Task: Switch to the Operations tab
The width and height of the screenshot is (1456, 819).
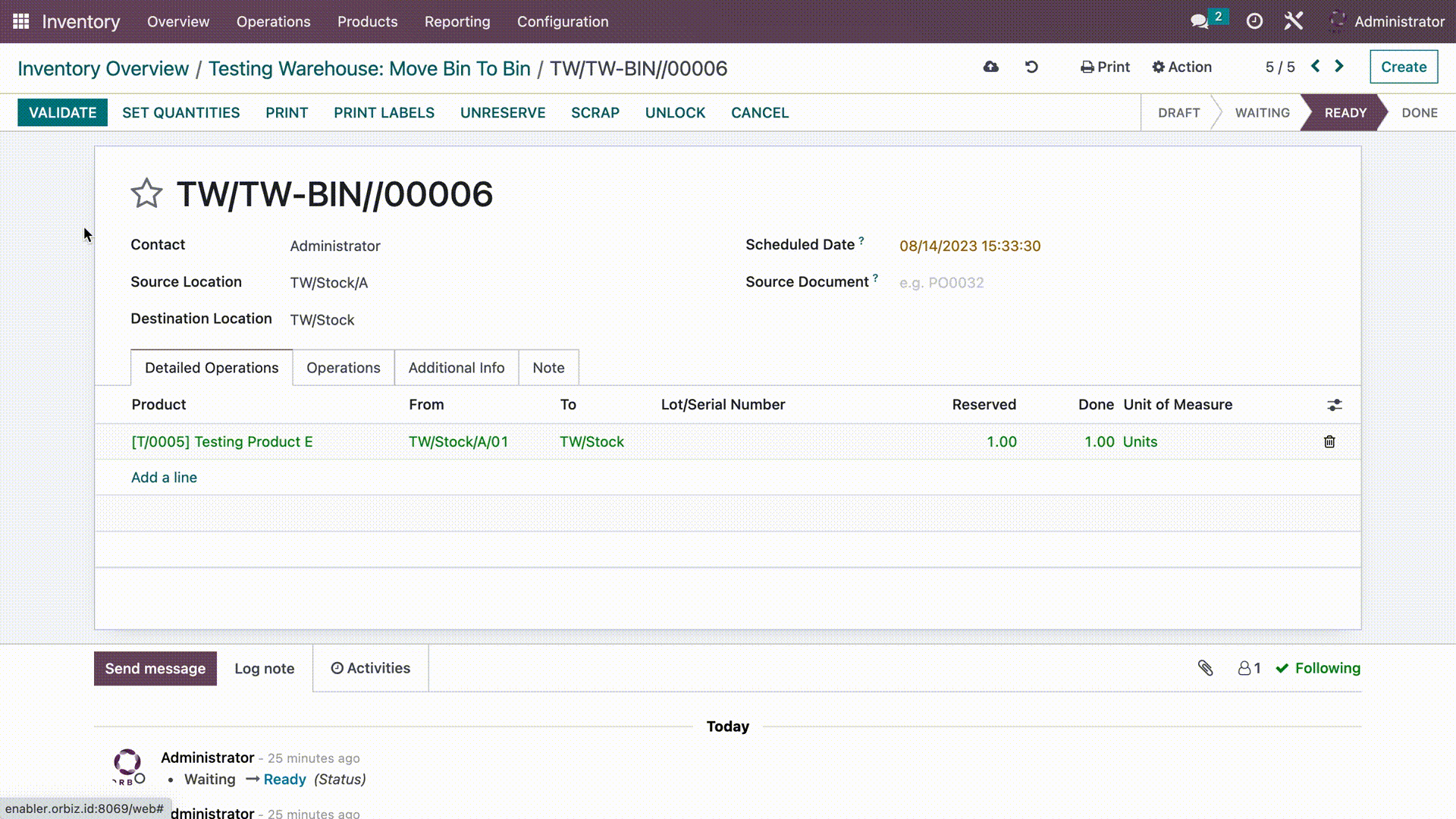Action: (x=343, y=368)
